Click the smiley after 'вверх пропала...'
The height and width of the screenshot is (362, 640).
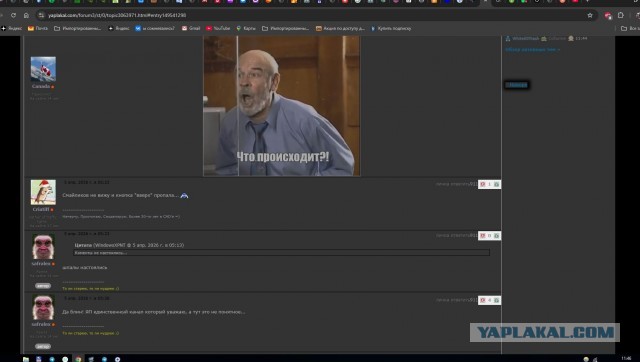pyautogui.click(x=184, y=195)
